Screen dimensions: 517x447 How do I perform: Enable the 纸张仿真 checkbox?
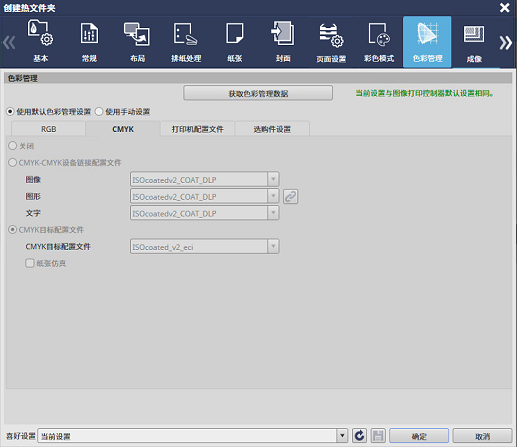tap(30, 263)
